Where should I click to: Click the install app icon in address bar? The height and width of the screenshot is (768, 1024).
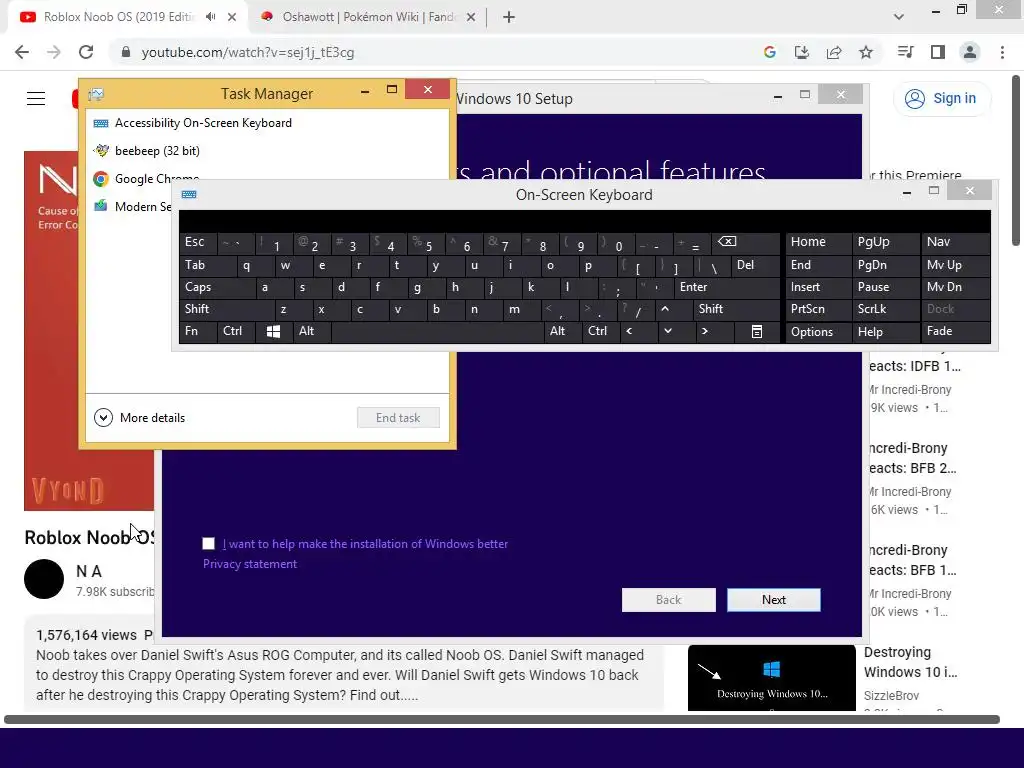(802, 52)
